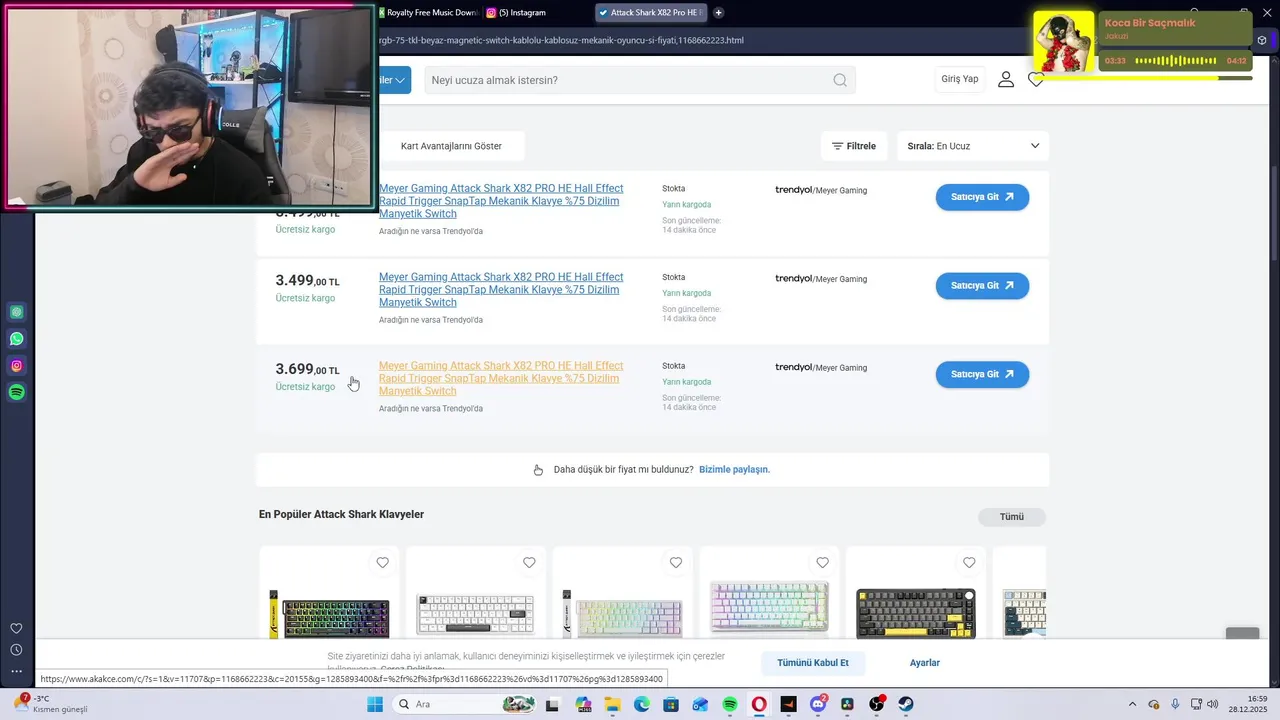Expand the Sırala: En Ucuz dropdown
This screenshot has height=720, width=1280.
973,146
